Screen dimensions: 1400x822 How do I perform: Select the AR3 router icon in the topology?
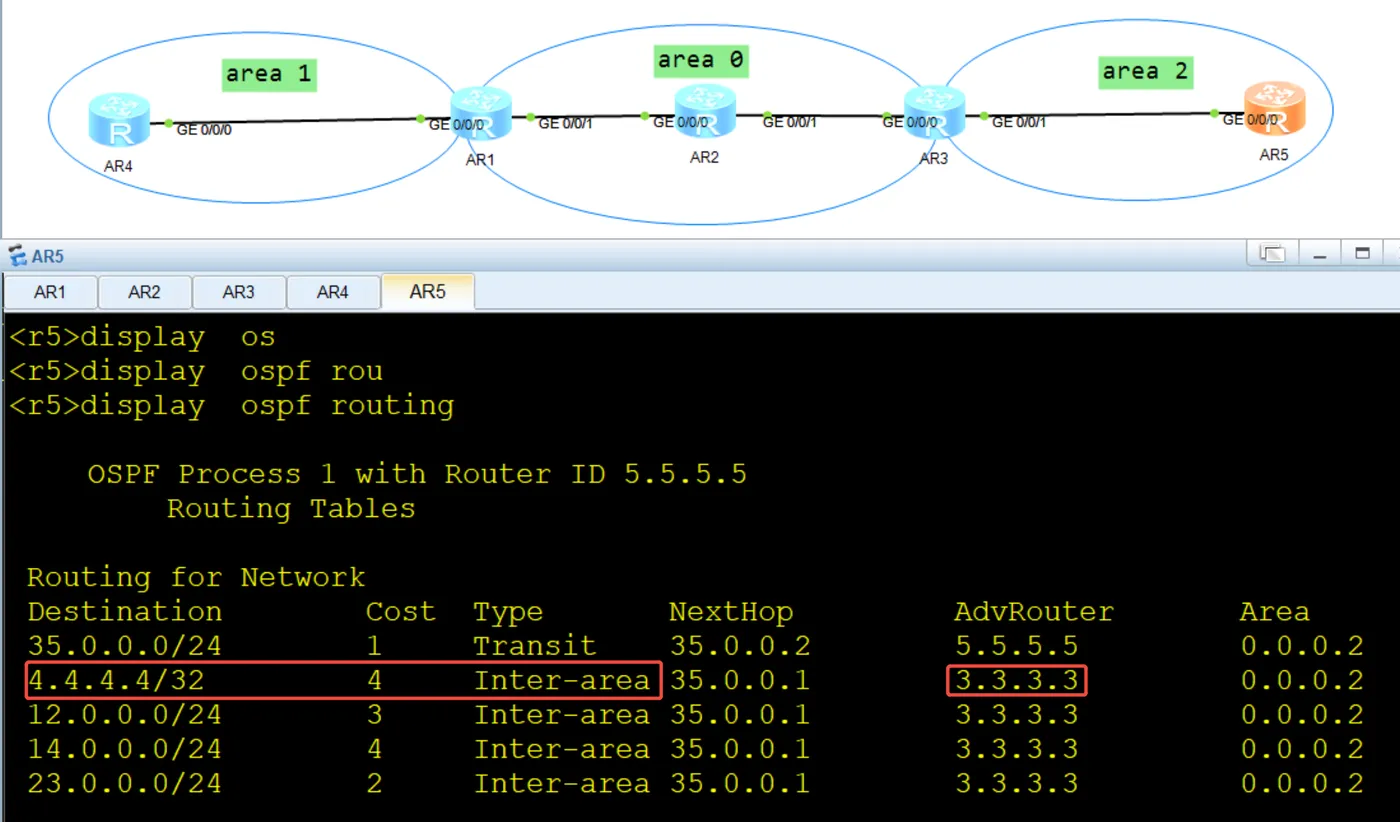(933, 112)
